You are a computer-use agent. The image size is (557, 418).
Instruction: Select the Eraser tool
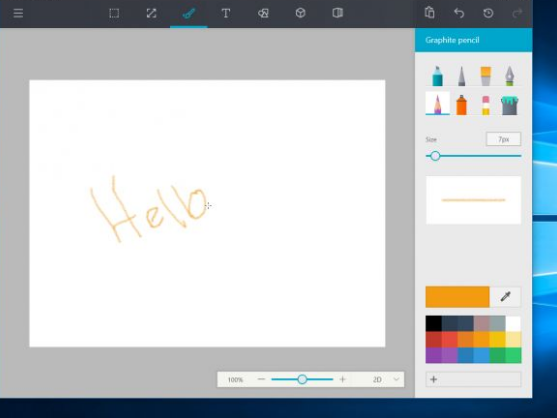[486, 105]
